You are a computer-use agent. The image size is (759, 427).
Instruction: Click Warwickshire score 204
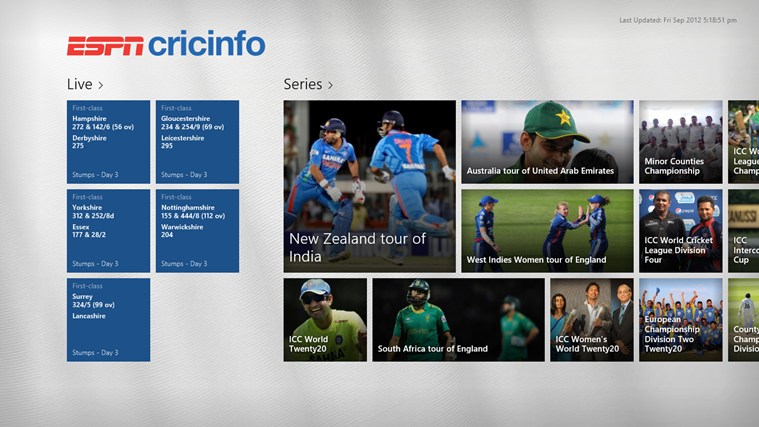pos(167,235)
